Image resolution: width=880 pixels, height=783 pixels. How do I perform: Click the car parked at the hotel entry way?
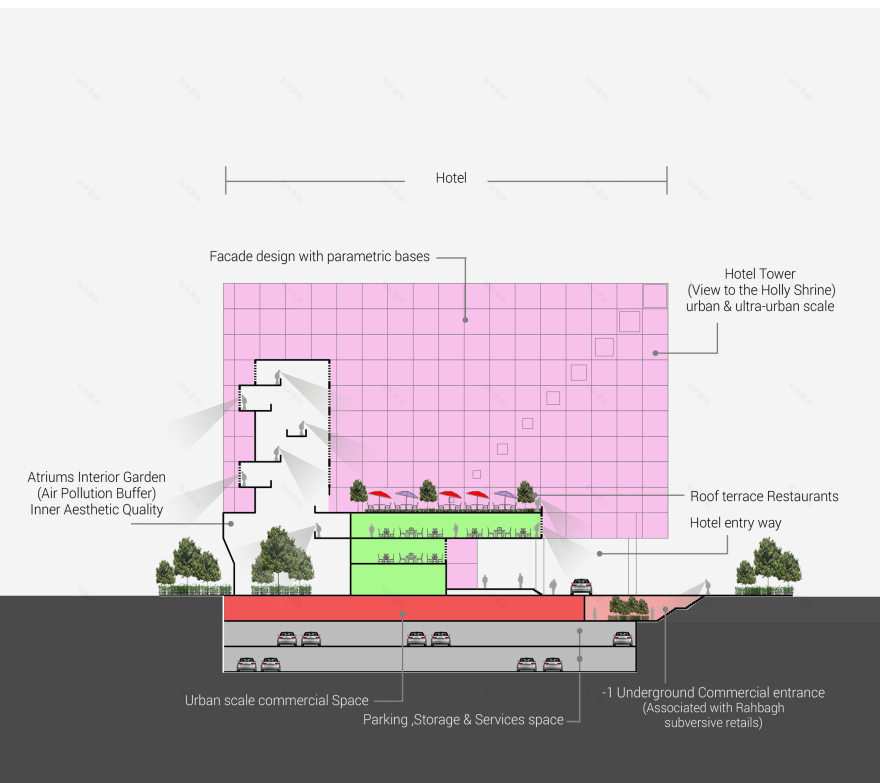point(581,587)
